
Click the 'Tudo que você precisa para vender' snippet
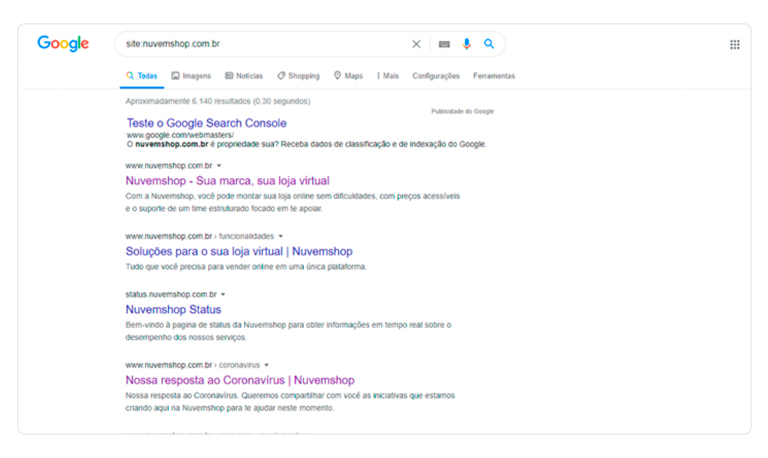246,267
